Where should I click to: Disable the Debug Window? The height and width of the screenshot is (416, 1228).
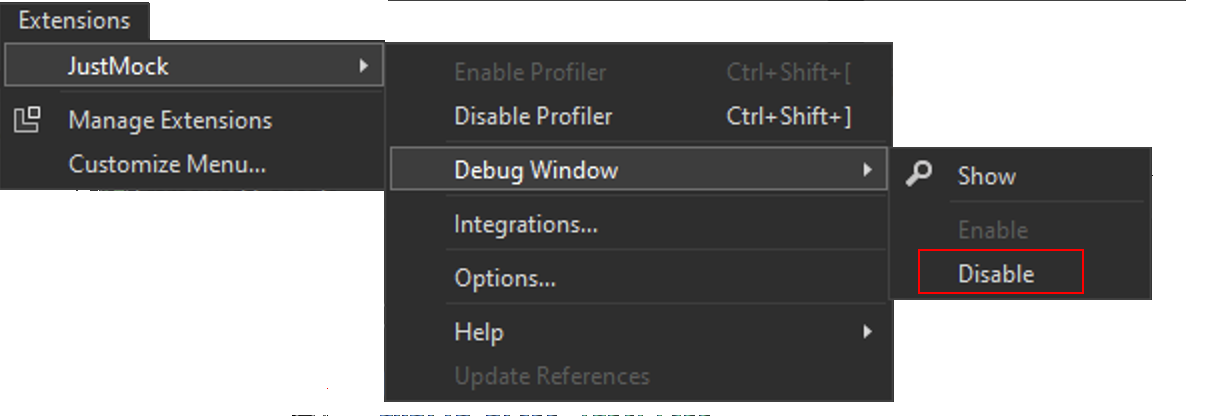point(996,274)
